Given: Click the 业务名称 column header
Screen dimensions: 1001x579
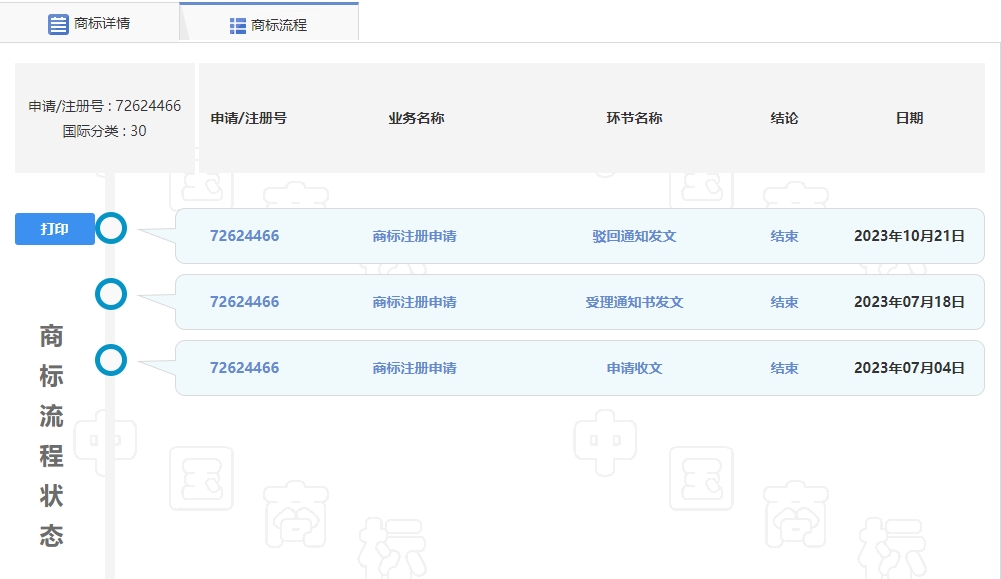Looking at the screenshot, I should [416, 118].
